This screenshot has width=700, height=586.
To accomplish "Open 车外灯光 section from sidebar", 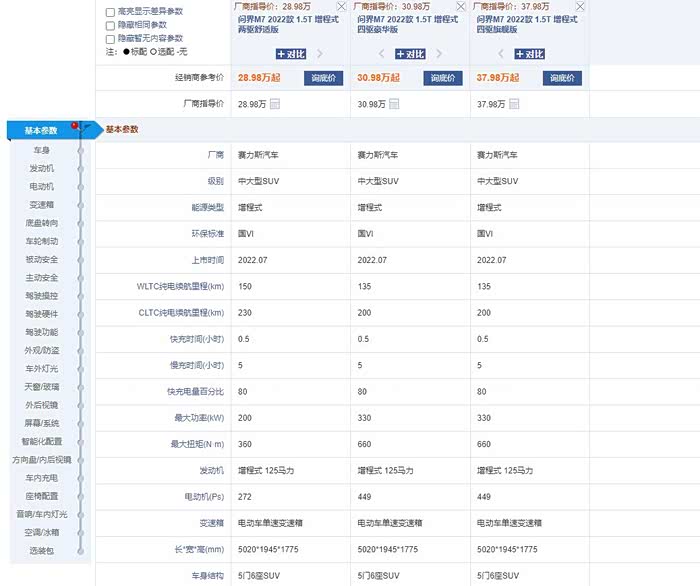I will click(42, 369).
